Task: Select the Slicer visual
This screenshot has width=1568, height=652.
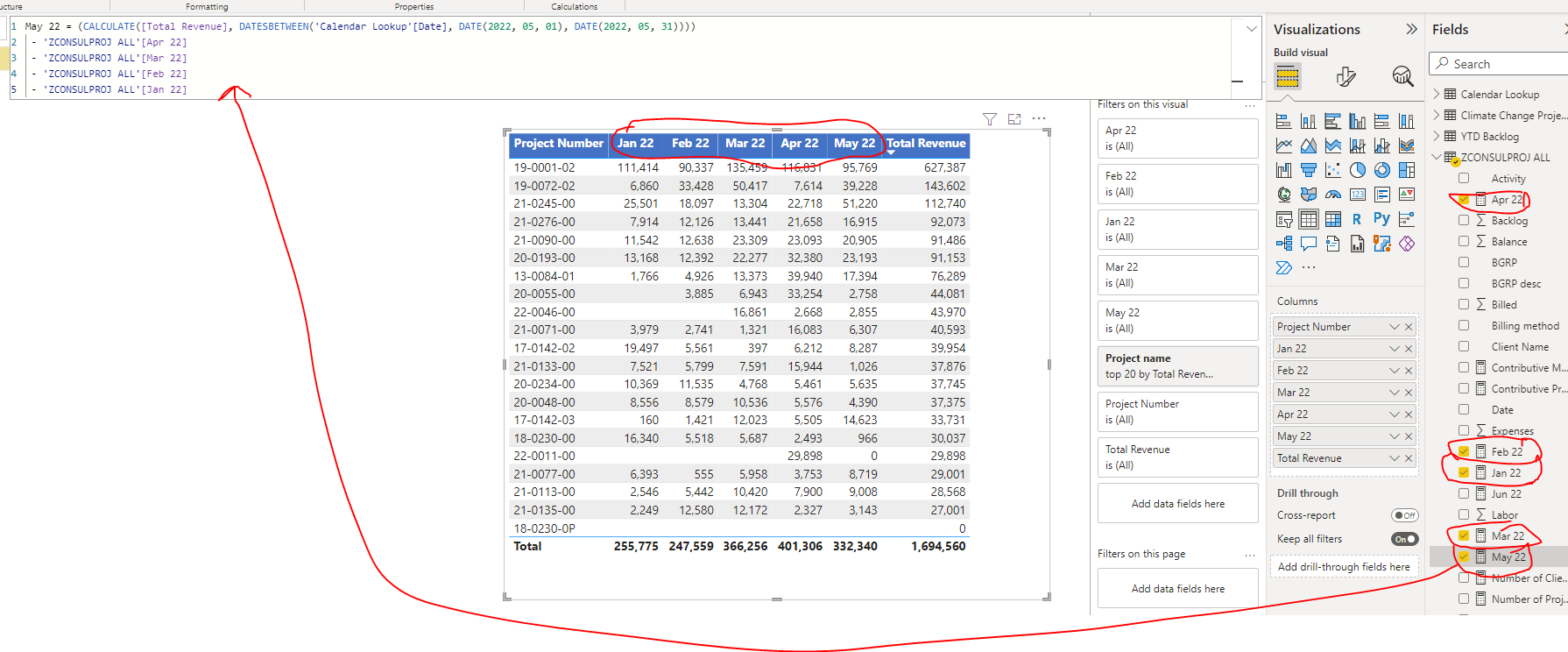Action: [1284, 219]
